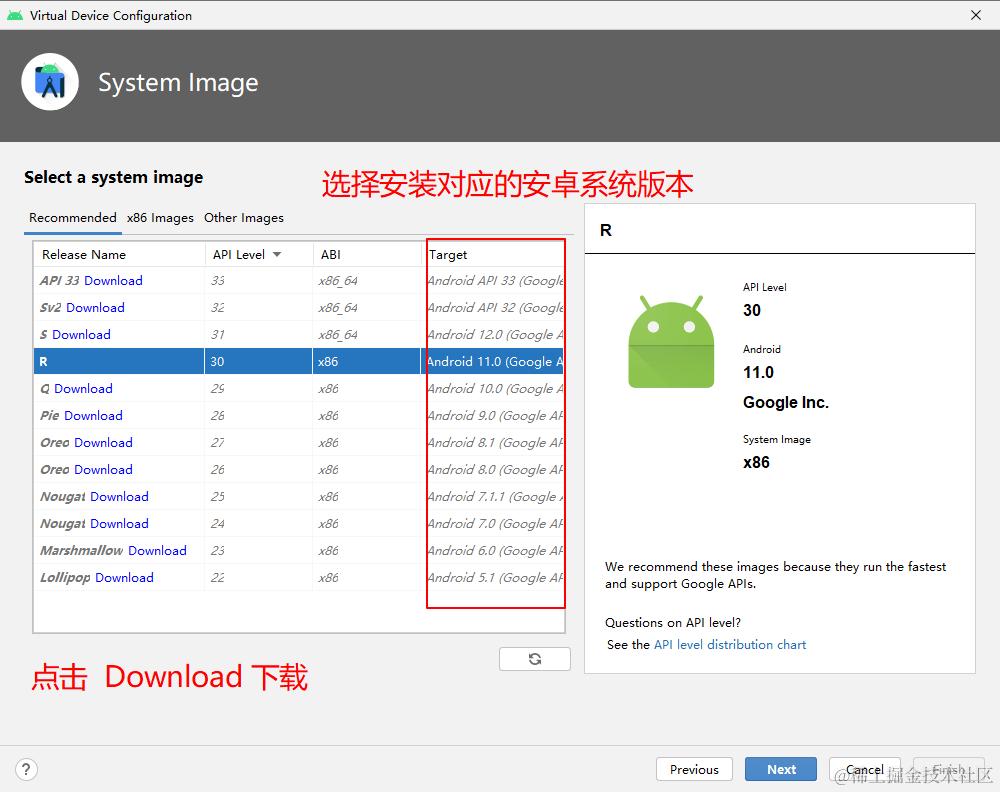The image size is (1000, 792).
Task: Download the Oreo API 26 image
Action: (x=103, y=469)
